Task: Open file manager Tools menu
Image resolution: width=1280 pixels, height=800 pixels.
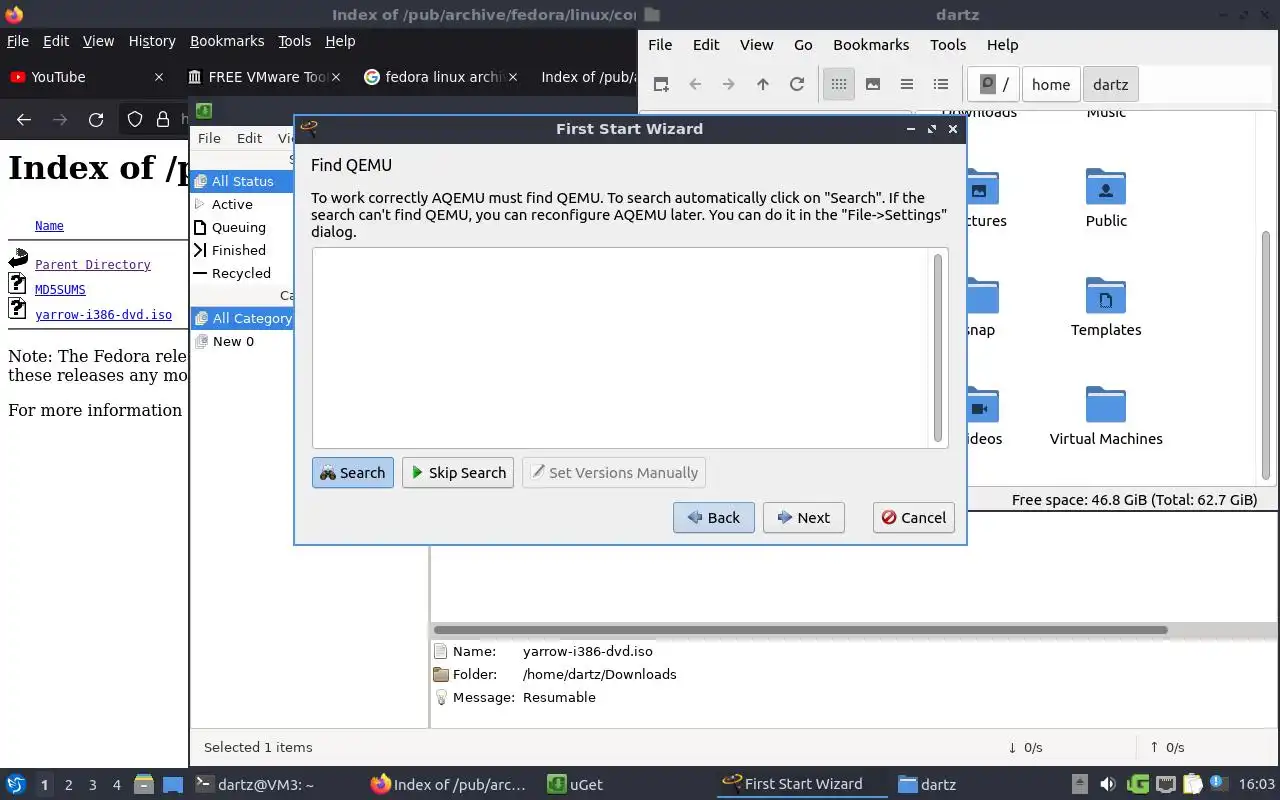Action: click(948, 45)
